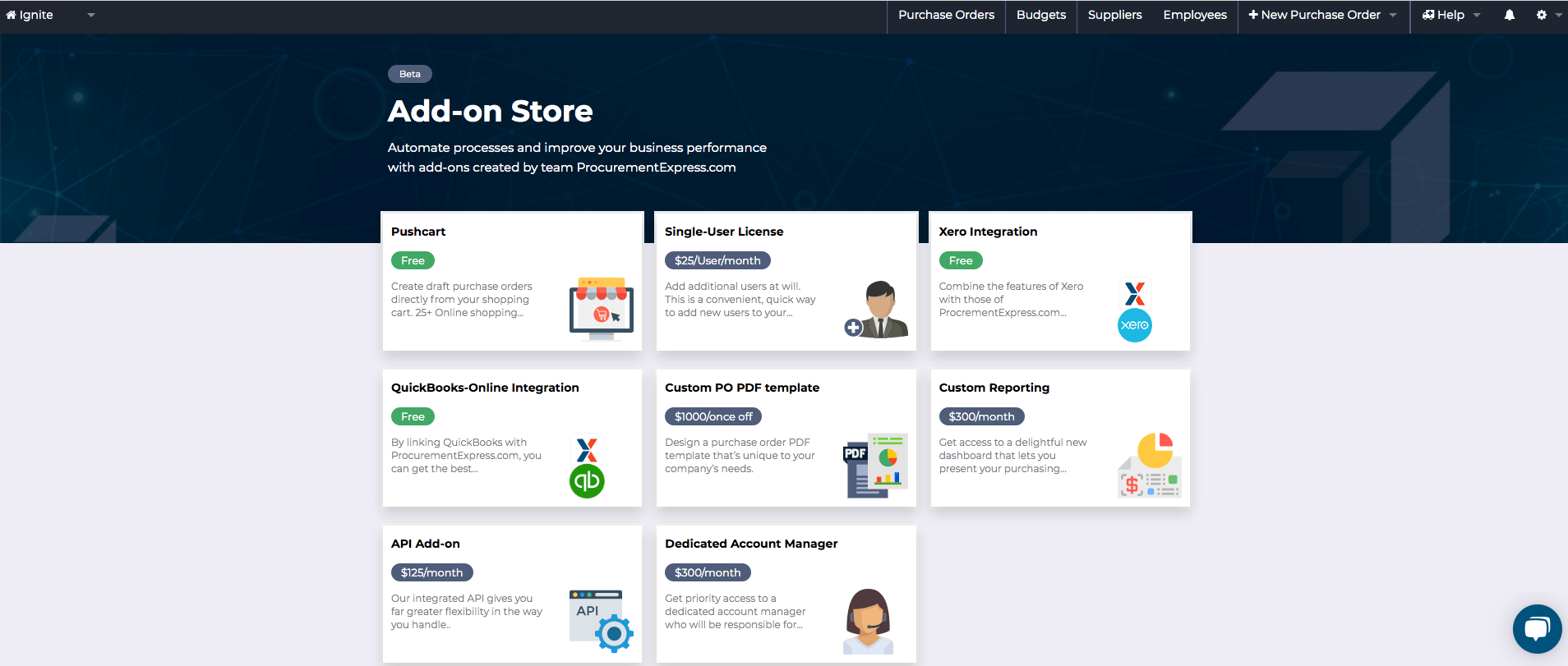Screen dimensions: 1568x666
Task: Click the API gear window icon
Action: 601,621
